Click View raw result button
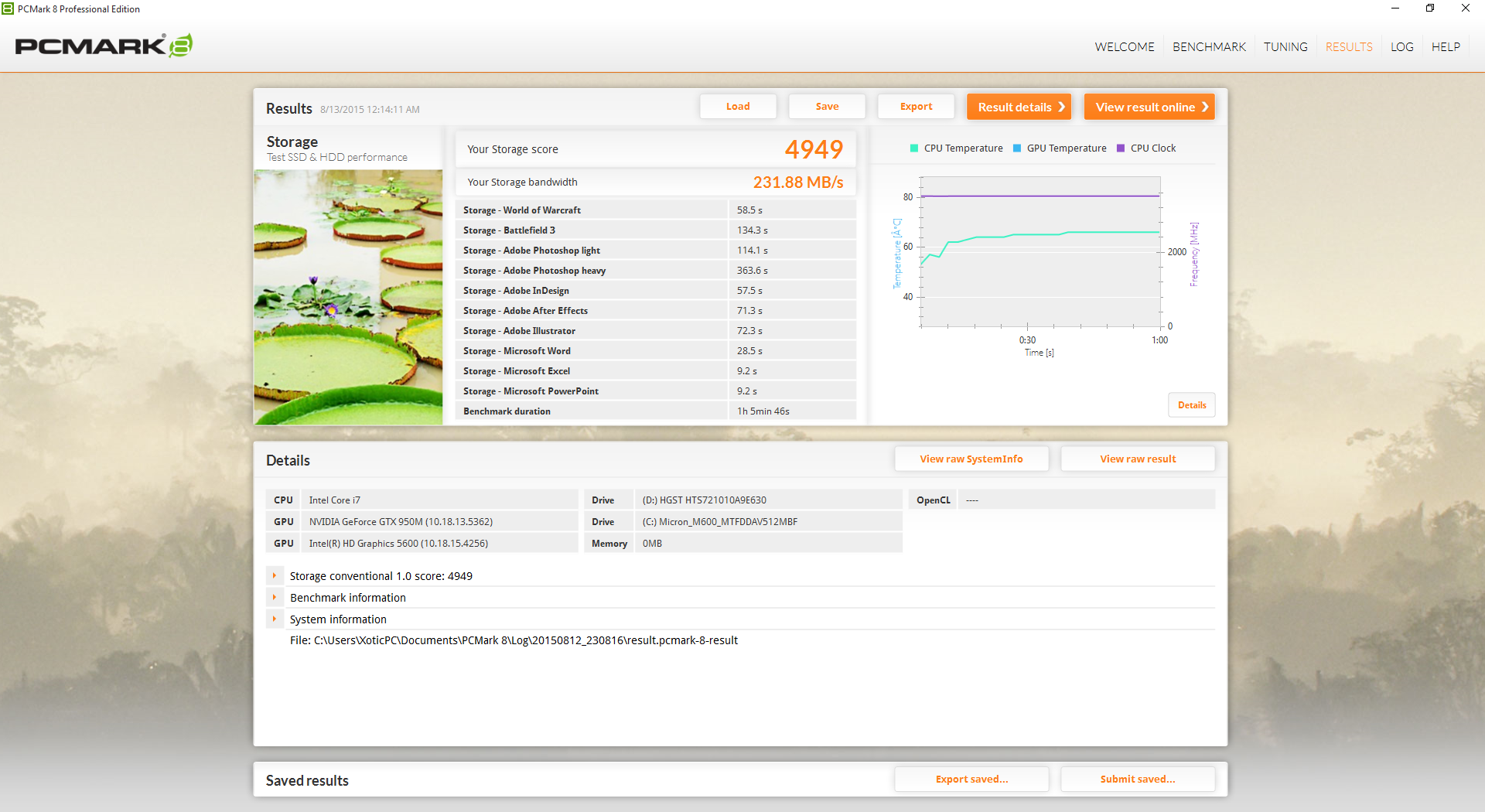1485x812 pixels. 1138,459
